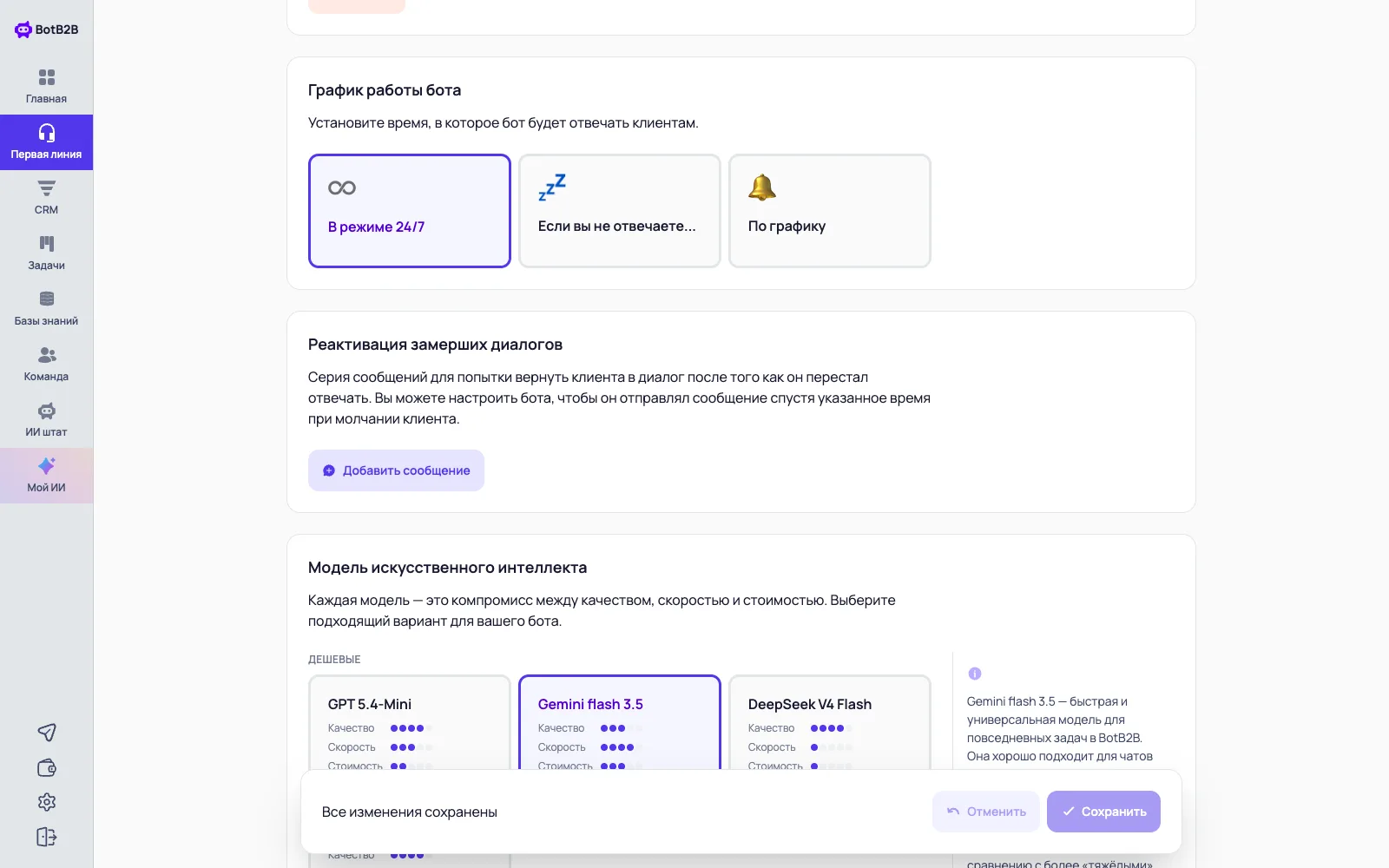Click the BotB2B logo
Screen dimensions: 1389x868
pos(47,30)
